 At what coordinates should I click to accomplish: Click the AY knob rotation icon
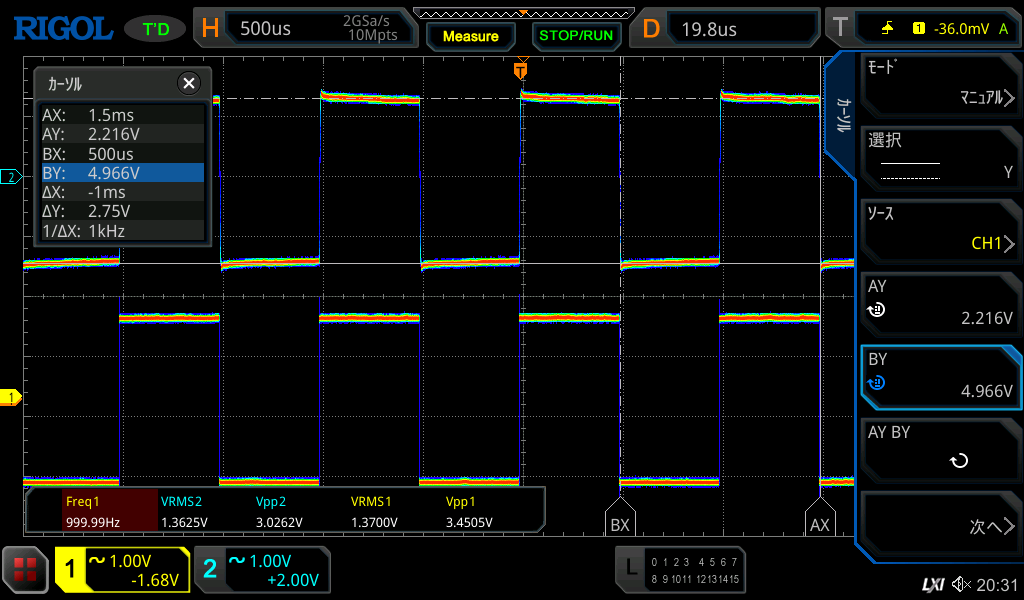876,310
